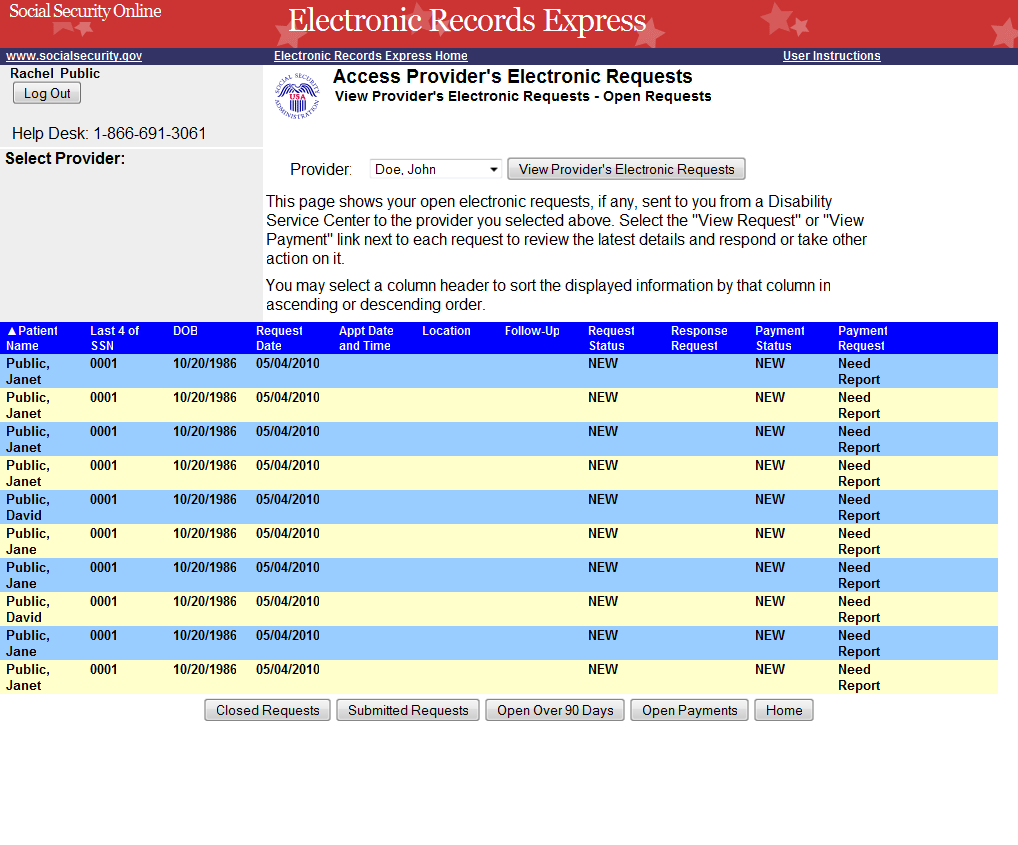Screen dimensions: 1018x845
Task: Show Submitted Requests
Action: point(408,710)
